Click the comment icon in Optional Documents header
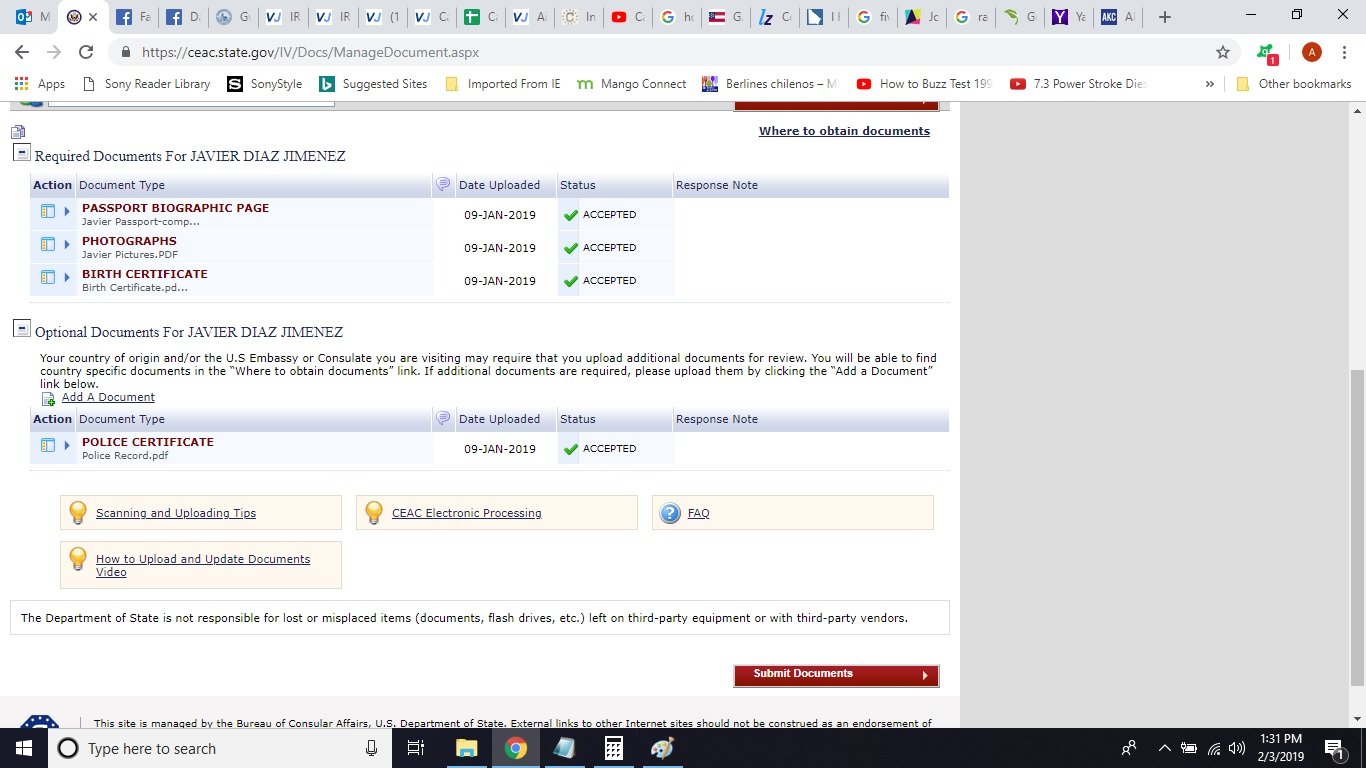The width and height of the screenshot is (1366, 768). pos(443,418)
